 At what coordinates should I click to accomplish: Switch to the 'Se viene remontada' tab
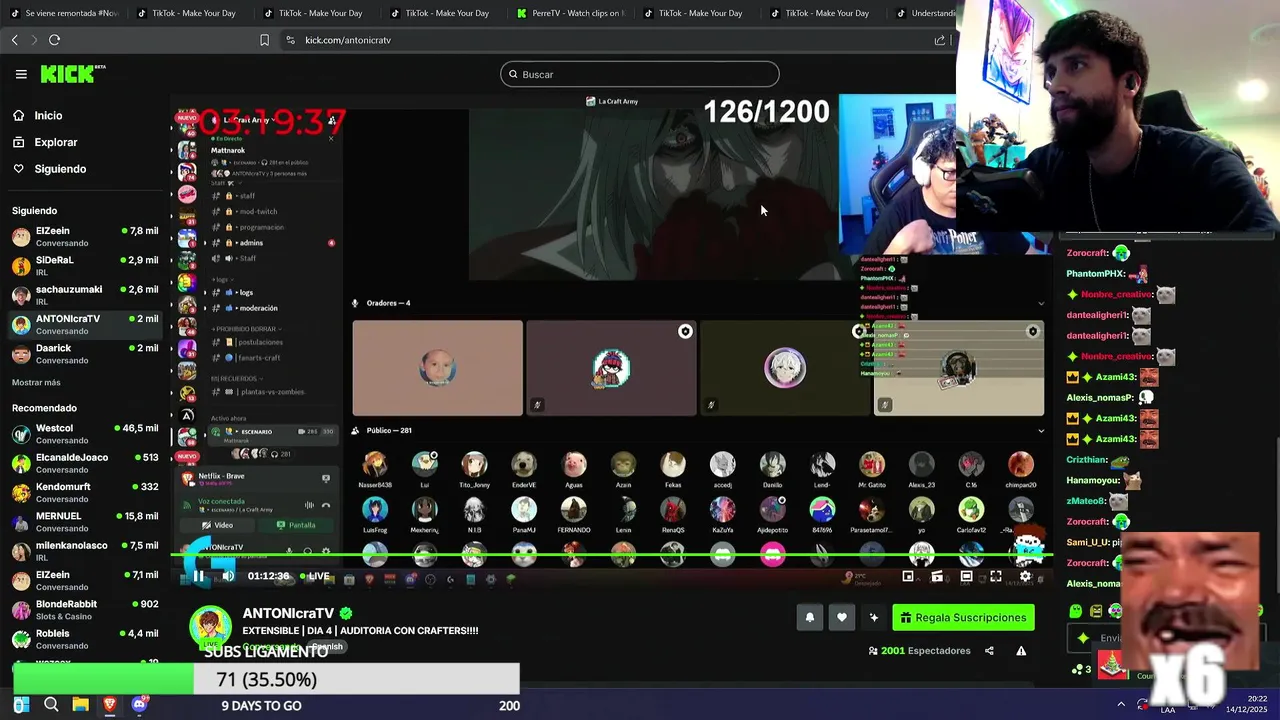click(63, 13)
